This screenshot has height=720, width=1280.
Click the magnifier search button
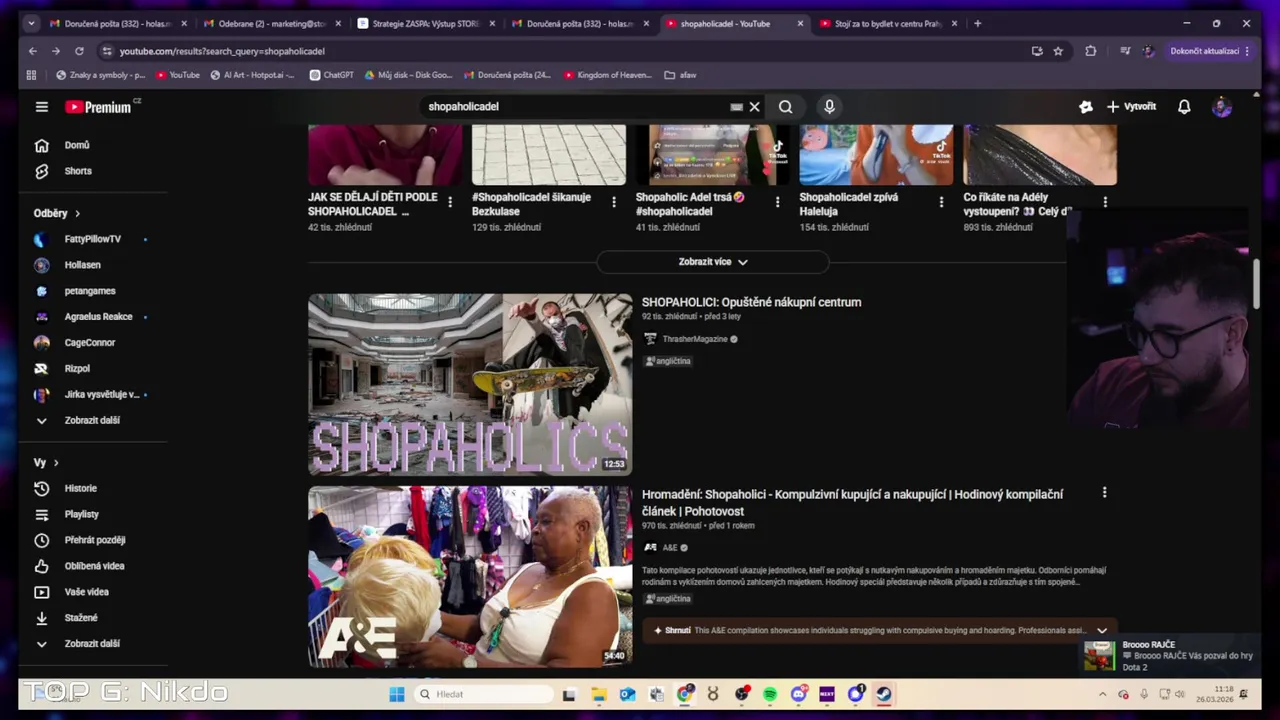[x=785, y=107]
